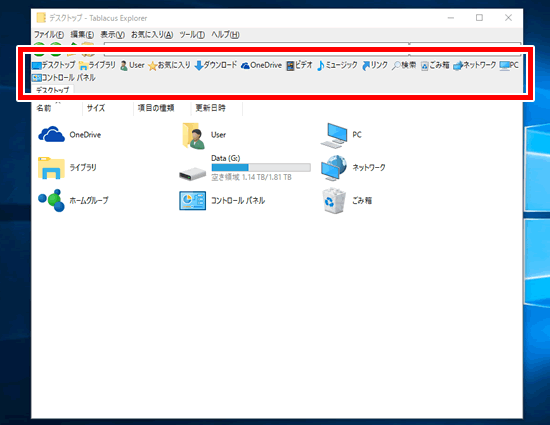Select the large PC item in the list
The image size is (550, 425).
click(341, 135)
